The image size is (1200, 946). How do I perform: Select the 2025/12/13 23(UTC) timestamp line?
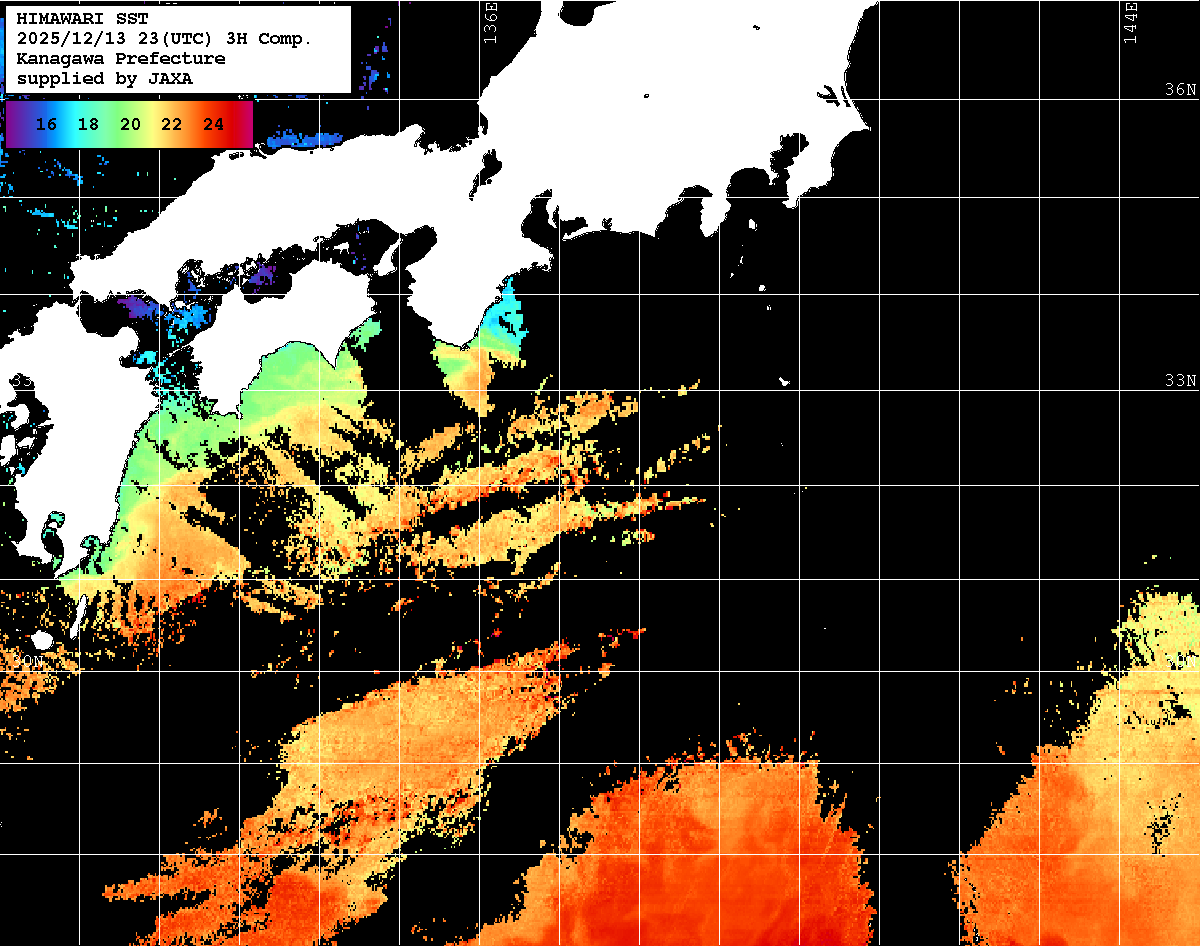pos(164,38)
